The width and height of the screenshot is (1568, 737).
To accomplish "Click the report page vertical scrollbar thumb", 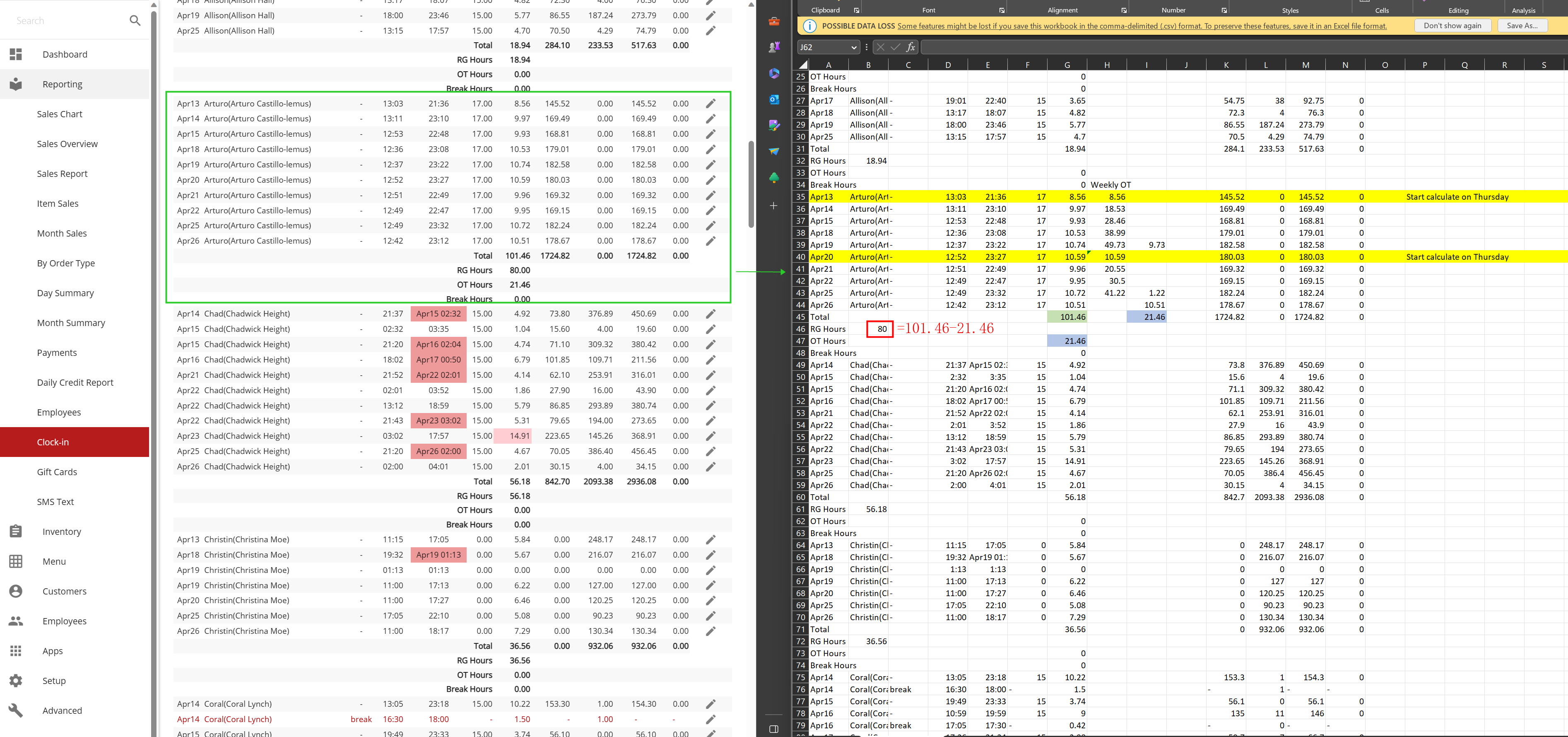I will tap(751, 184).
